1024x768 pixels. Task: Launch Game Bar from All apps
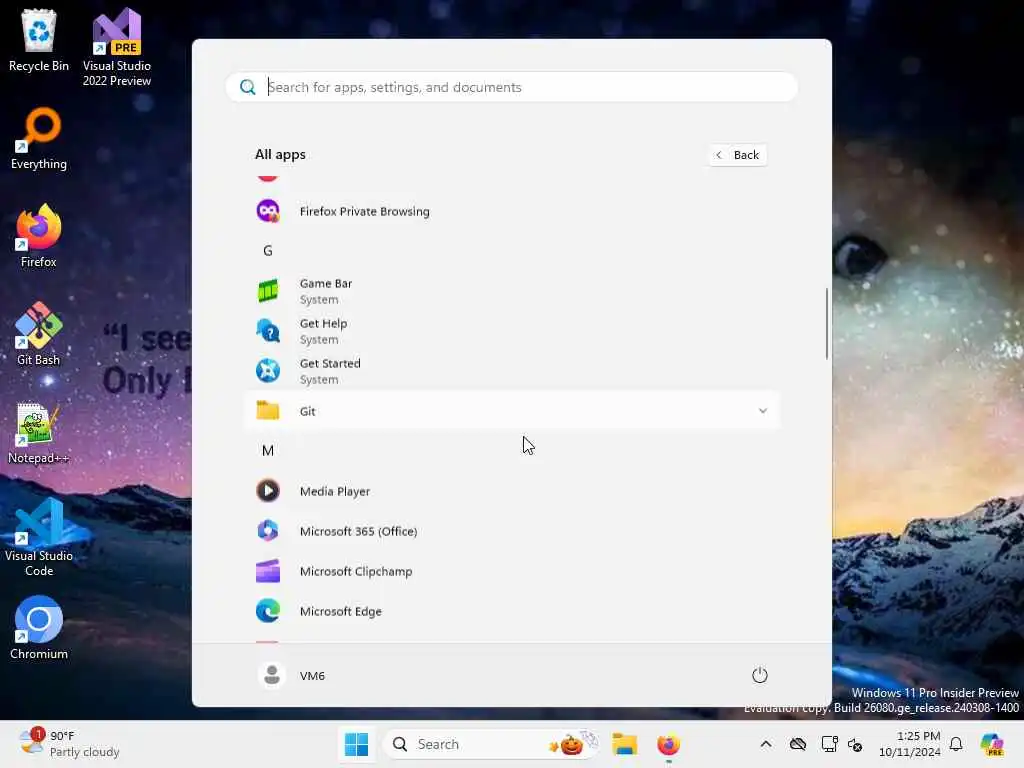511,291
